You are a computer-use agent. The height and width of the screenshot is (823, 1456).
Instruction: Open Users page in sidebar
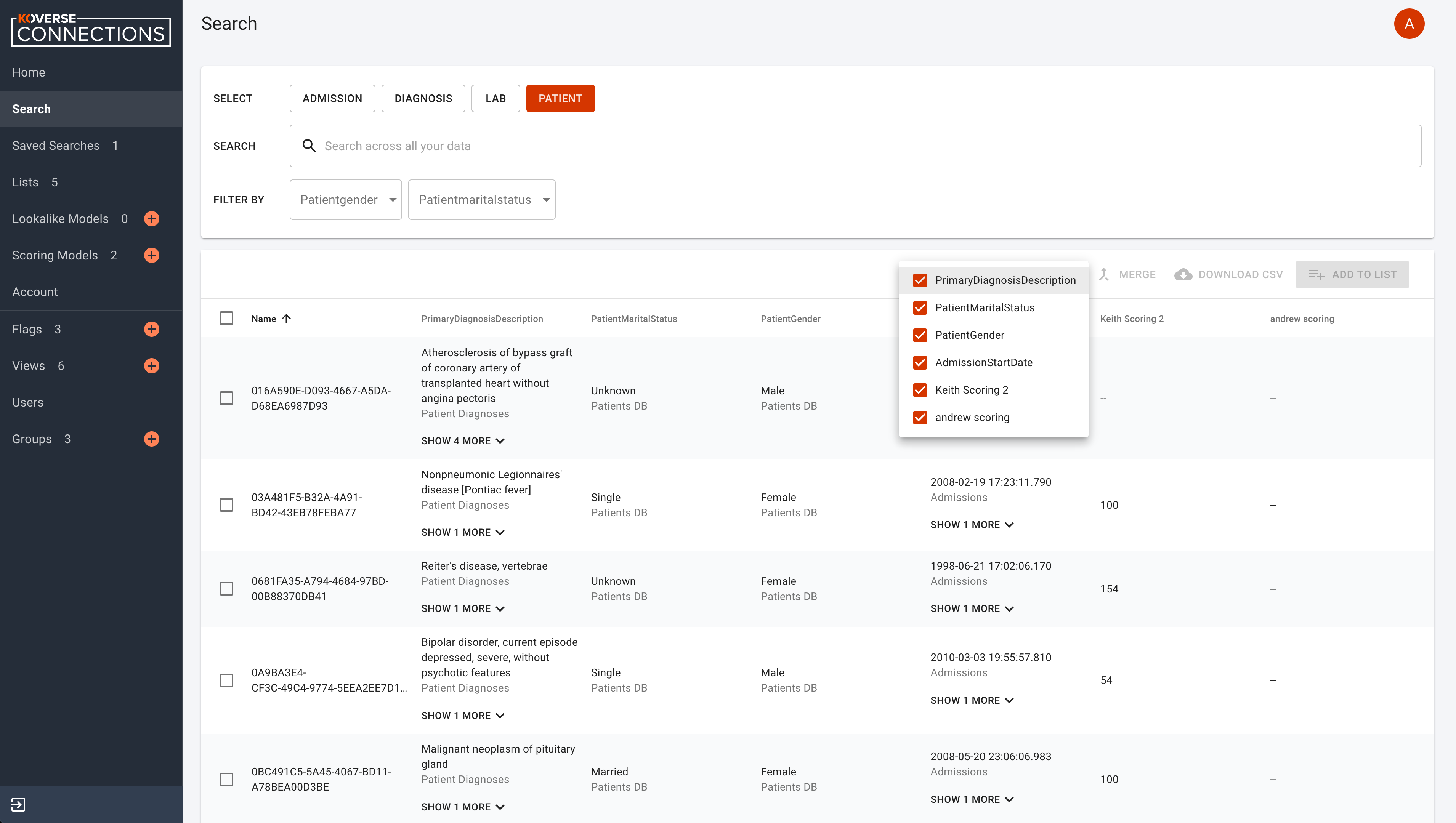click(91, 402)
